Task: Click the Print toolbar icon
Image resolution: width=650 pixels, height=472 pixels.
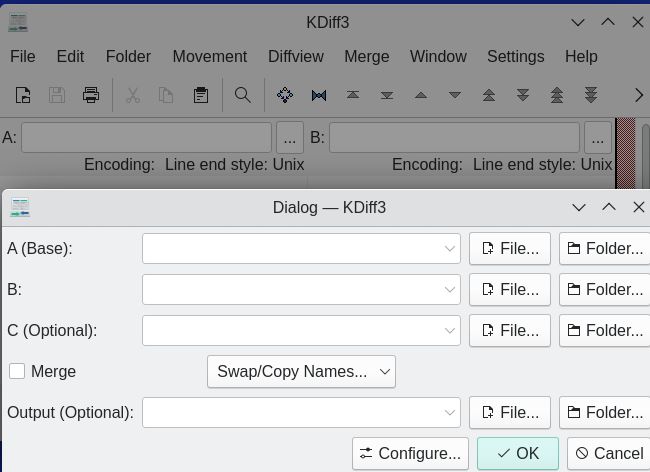Action: tap(91, 95)
